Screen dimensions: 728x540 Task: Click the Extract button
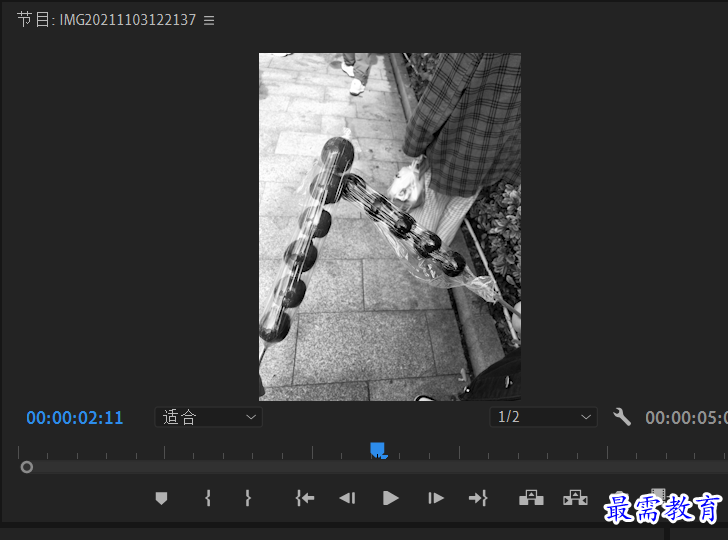coord(575,498)
